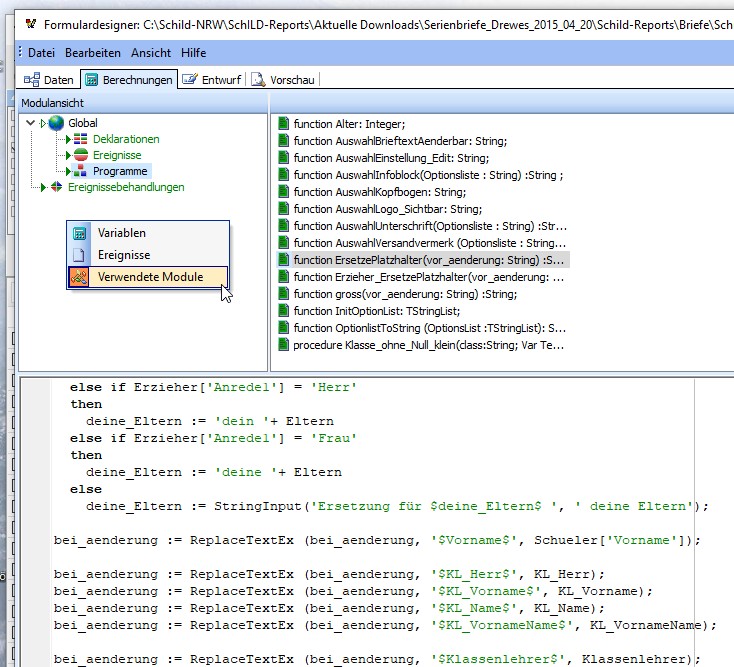
Task: Select function AuswahlBrieftextAenderbar
Action: [x=400, y=141]
